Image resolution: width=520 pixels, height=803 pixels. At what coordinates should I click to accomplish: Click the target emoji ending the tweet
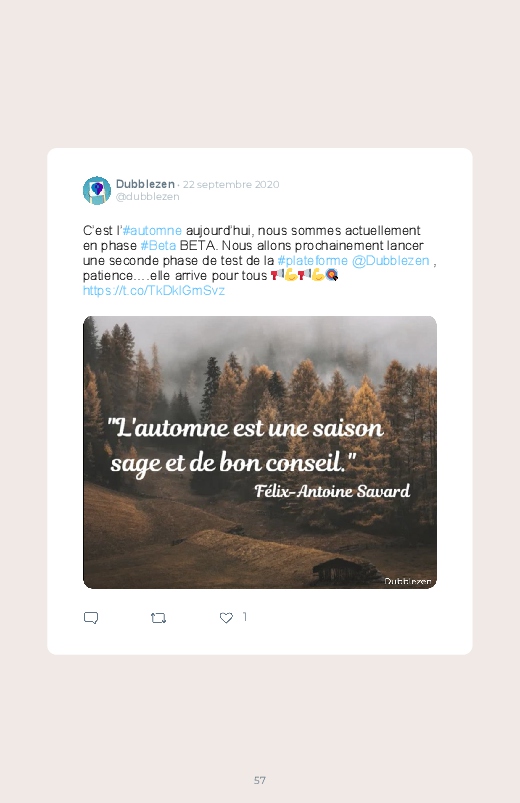pyautogui.click(x=332, y=275)
